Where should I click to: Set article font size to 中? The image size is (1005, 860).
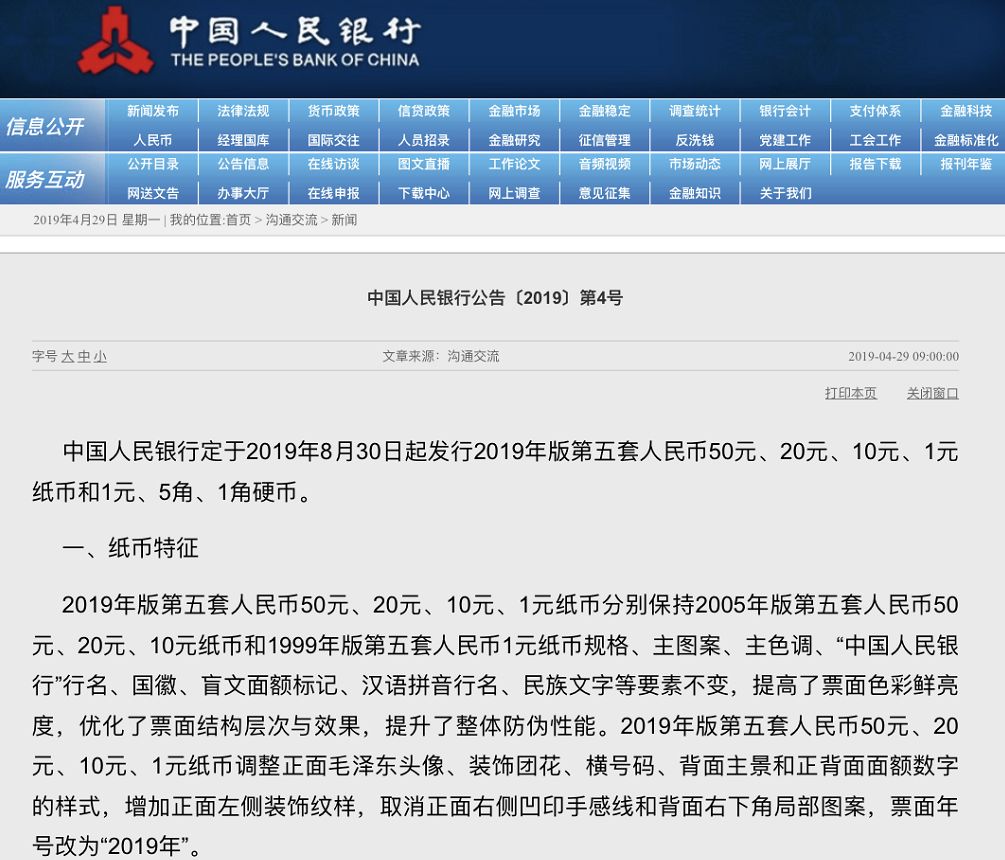83,354
